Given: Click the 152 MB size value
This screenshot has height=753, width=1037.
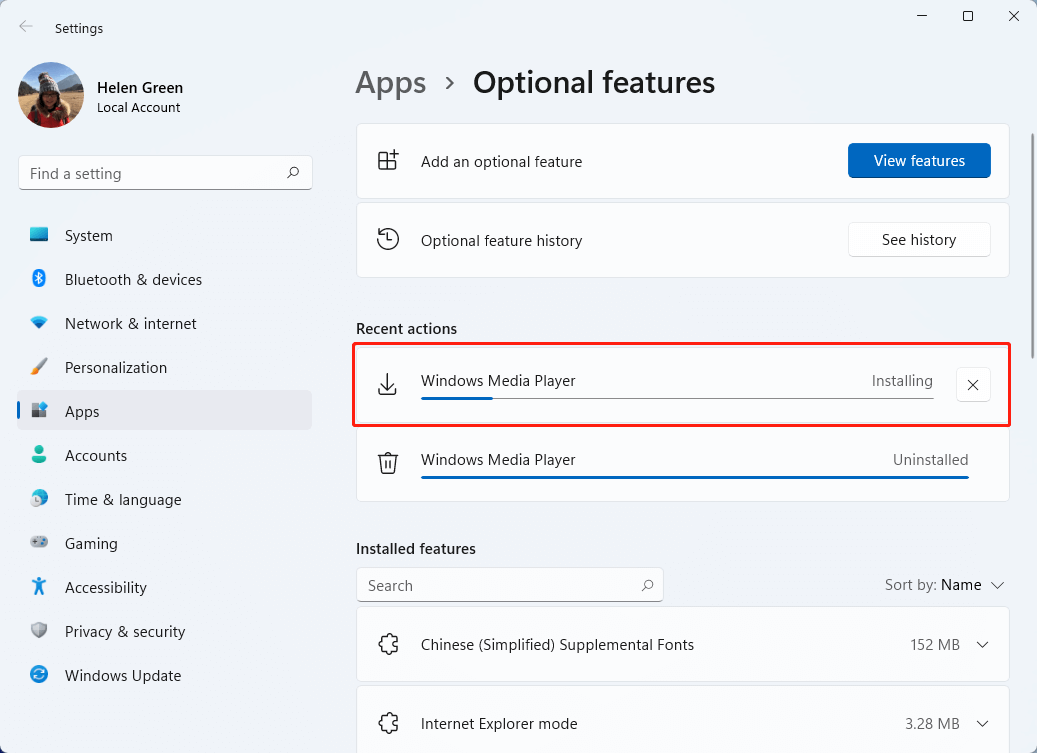Looking at the screenshot, I should tap(934, 645).
